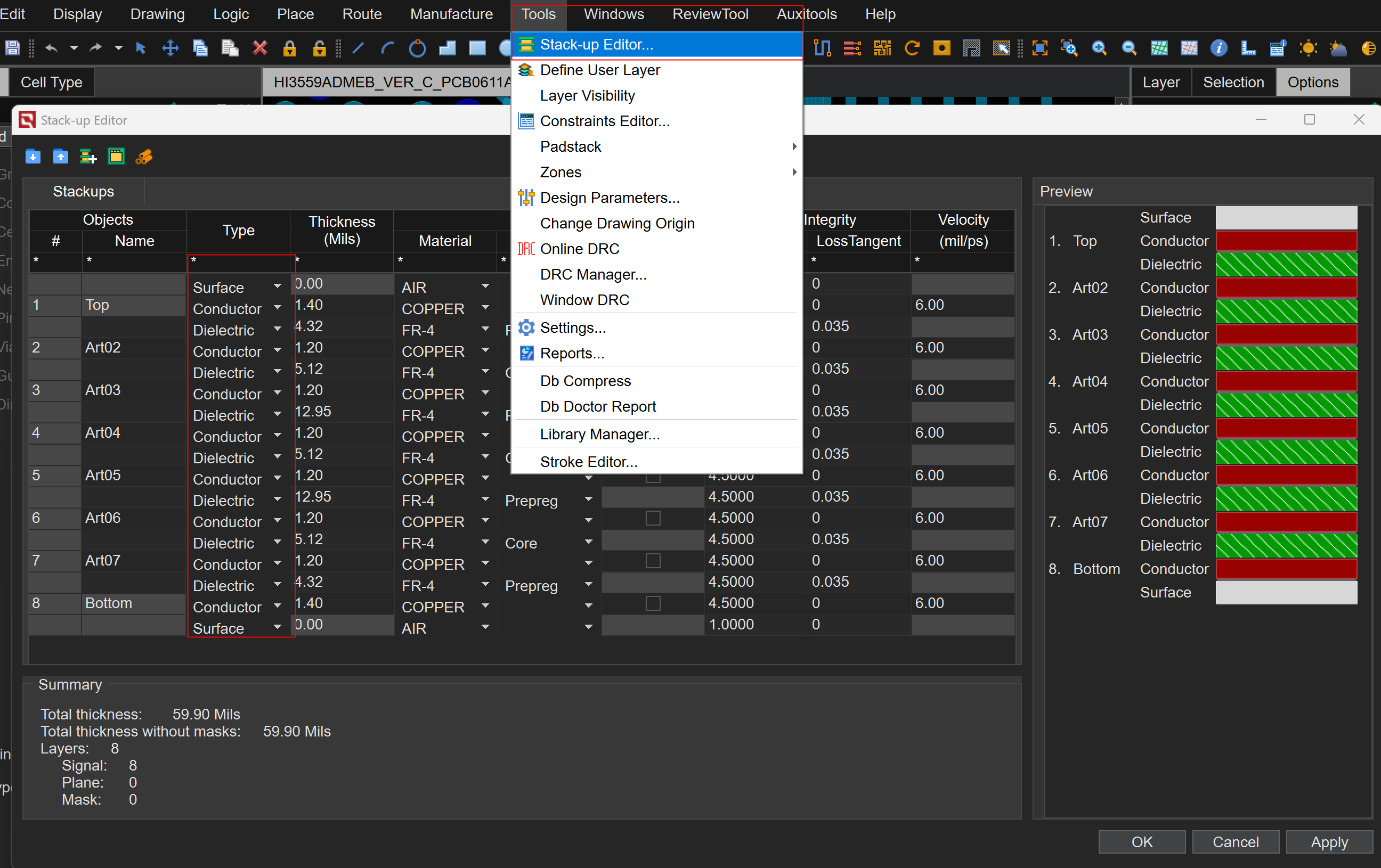Select Constraints Editor from the Tools menu
The image size is (1381, 868).
click(x=605, y=121)
